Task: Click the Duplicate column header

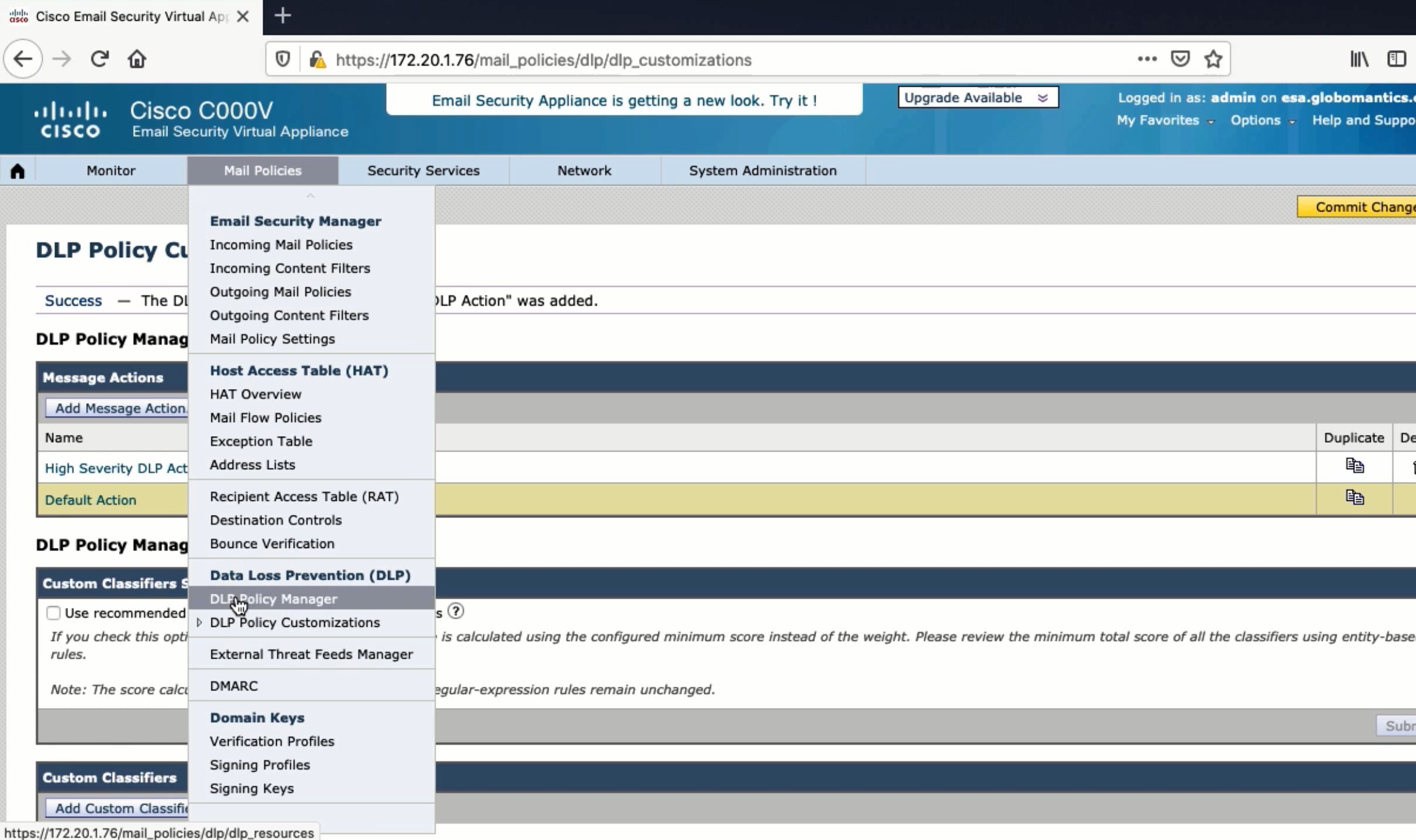Action: pyautogui.click(x=1354, y=437)
